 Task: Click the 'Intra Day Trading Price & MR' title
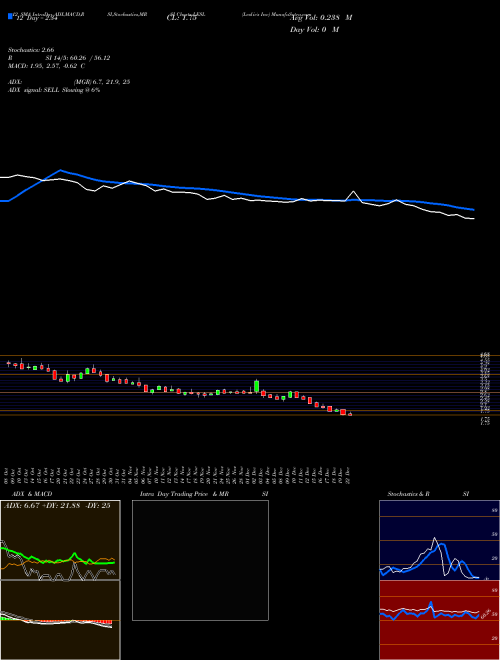click(185, 494)
